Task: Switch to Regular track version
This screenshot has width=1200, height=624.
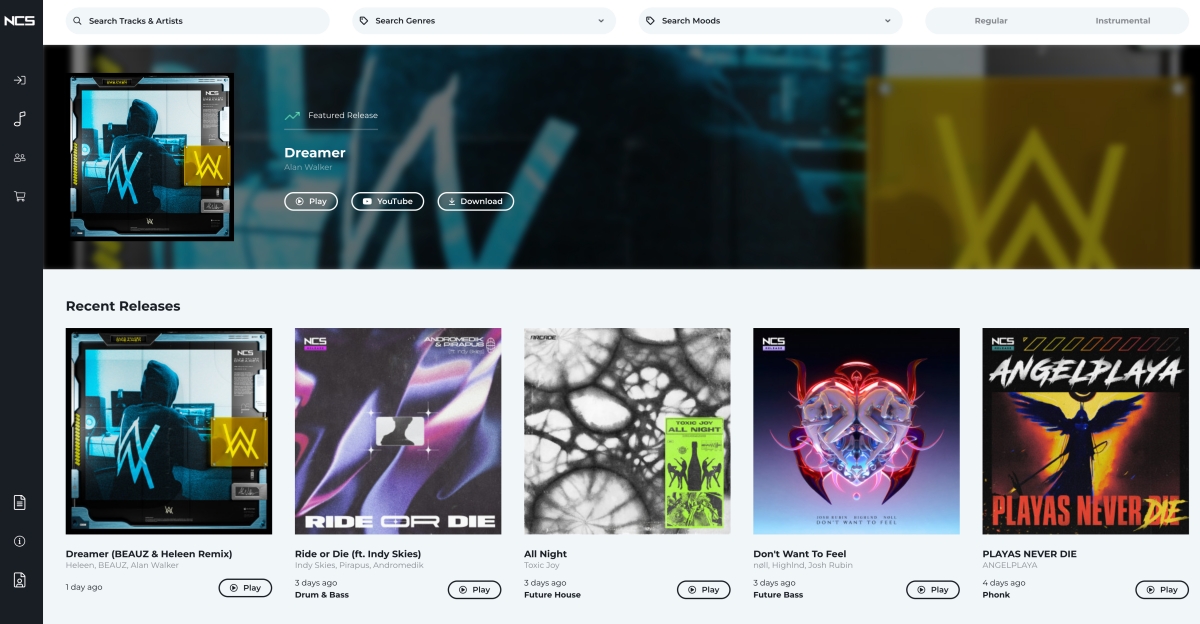Action: point(991,20)
